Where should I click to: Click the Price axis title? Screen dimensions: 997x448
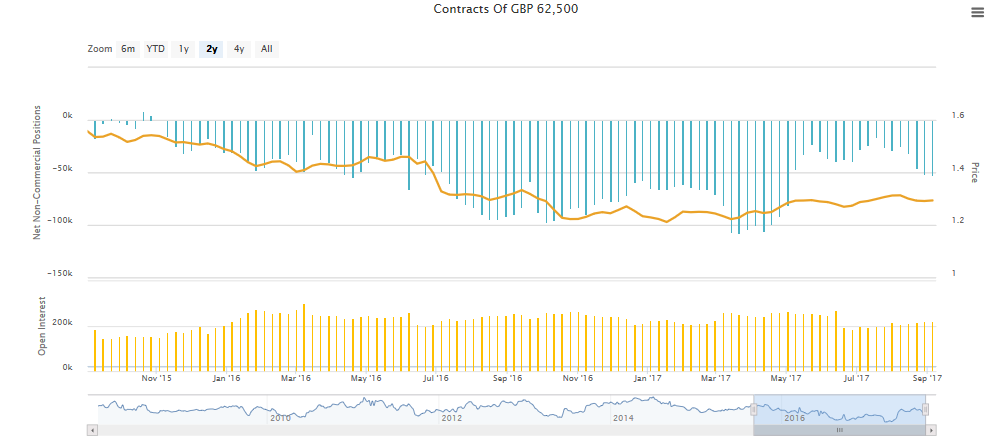(x=973, y=172)
